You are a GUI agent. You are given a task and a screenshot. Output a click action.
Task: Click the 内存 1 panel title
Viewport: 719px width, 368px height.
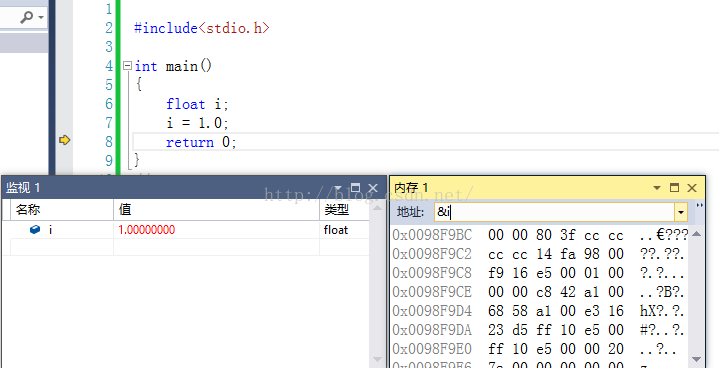click(x=411, y=187)
